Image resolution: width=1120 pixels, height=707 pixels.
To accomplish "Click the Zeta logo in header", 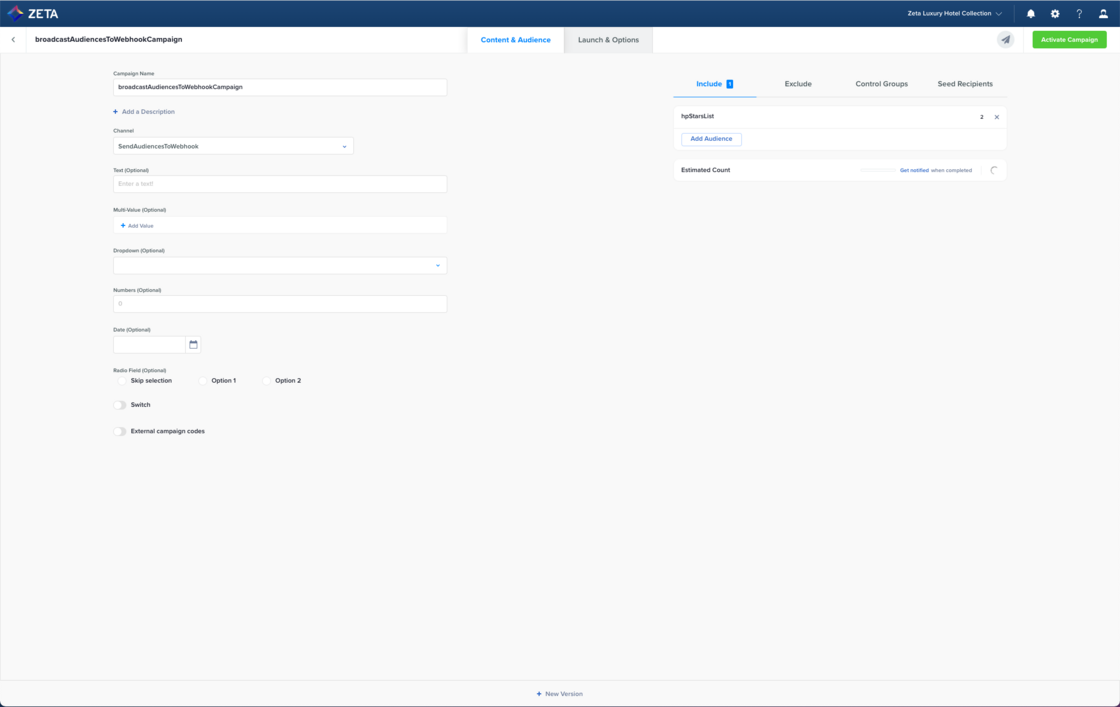I will pyautogui.click(x=33, y=14).
